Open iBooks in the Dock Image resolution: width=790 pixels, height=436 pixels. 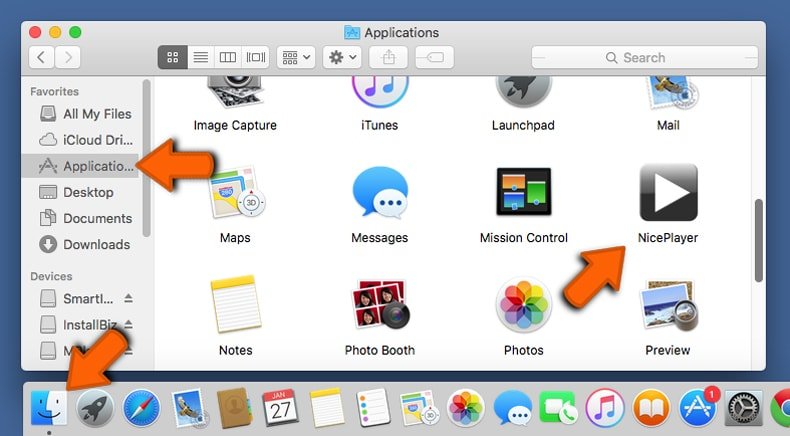coord(651,408)
